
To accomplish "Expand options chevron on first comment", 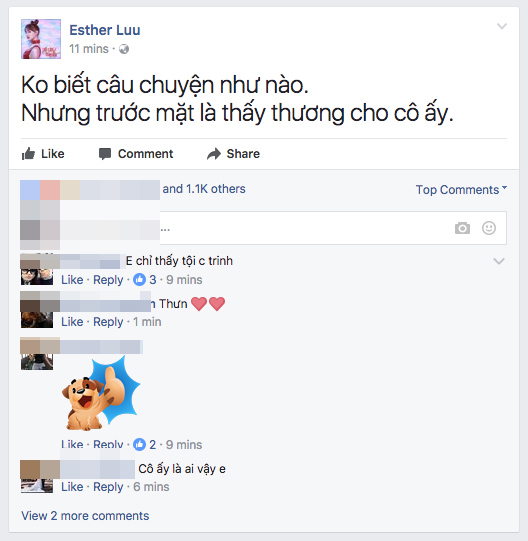I will (x=499, y=261).
